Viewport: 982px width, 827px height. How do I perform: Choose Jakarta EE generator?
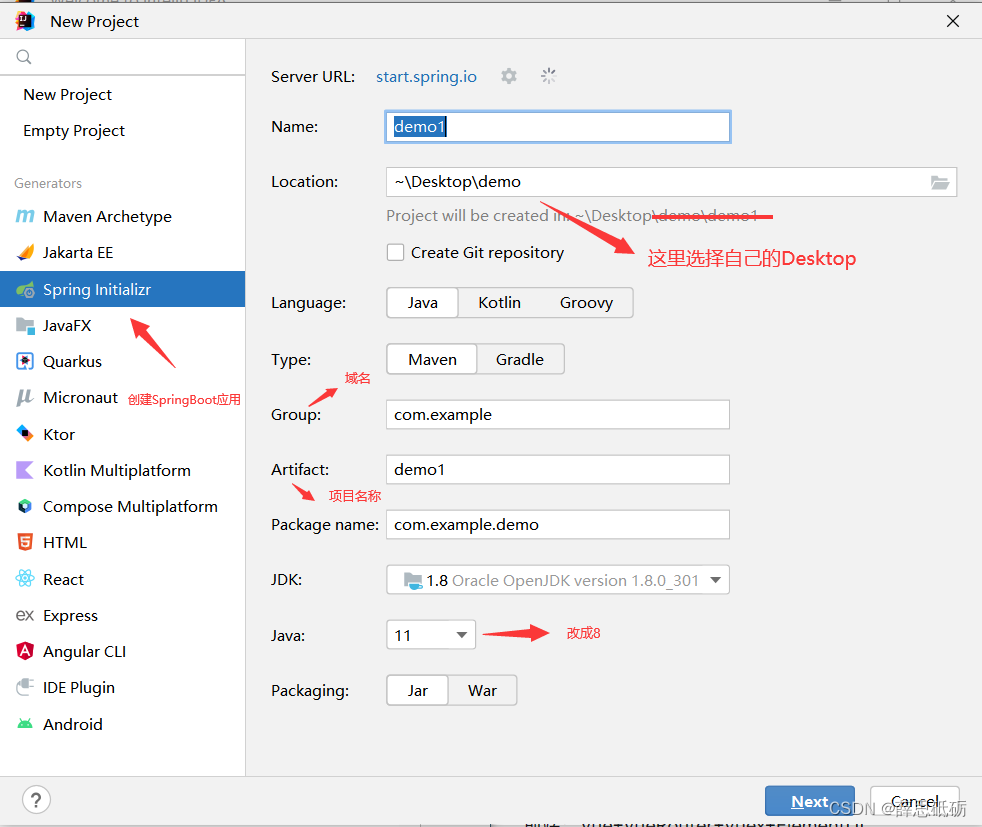point(78,253)
